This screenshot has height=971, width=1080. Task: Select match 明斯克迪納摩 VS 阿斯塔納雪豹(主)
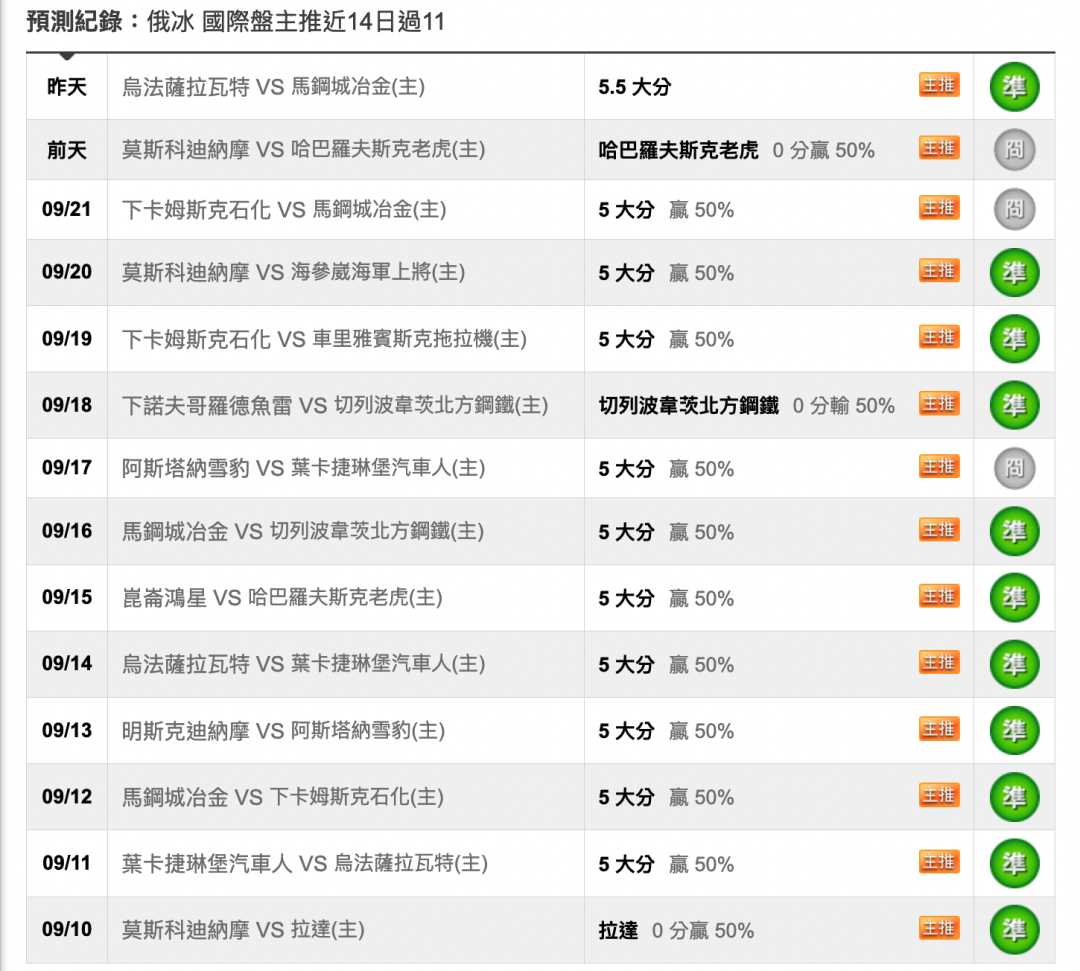coord(284,730)
